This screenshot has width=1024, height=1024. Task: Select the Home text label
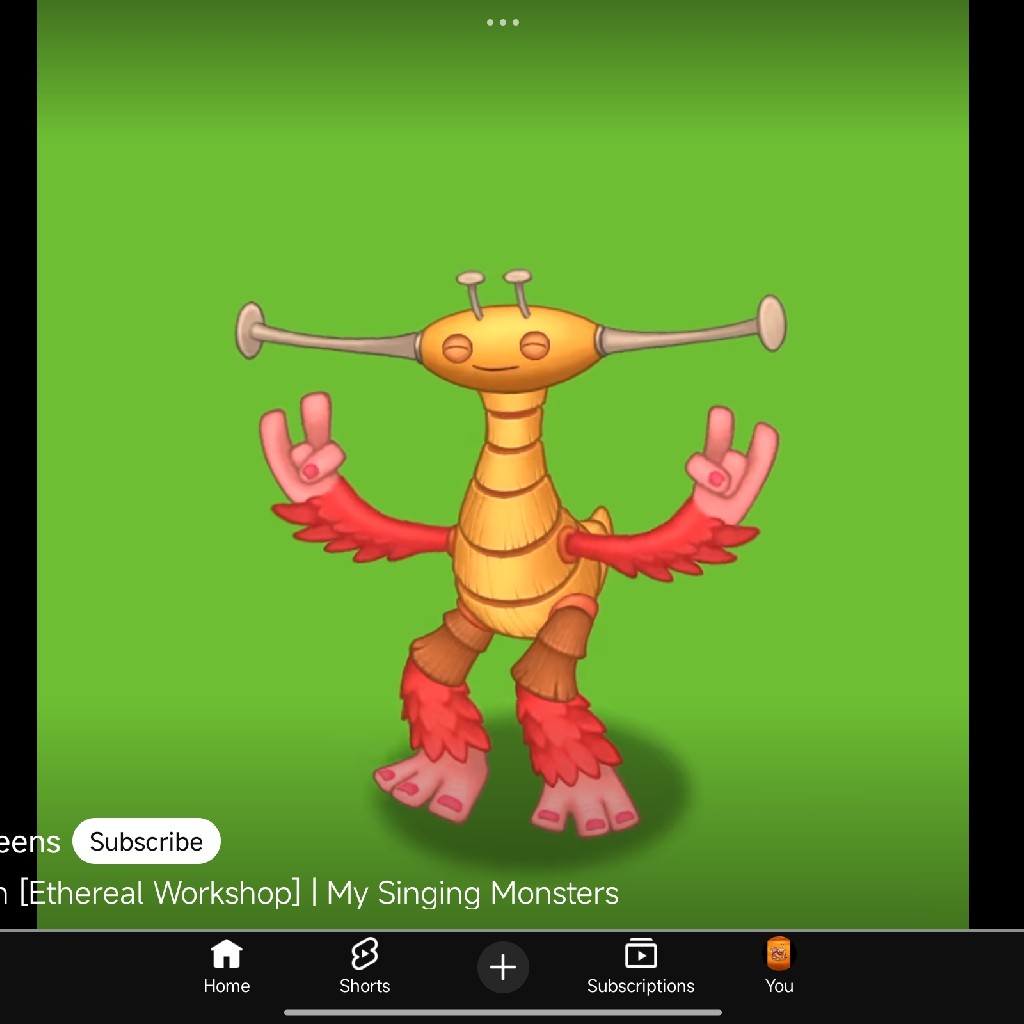point(227,985)
